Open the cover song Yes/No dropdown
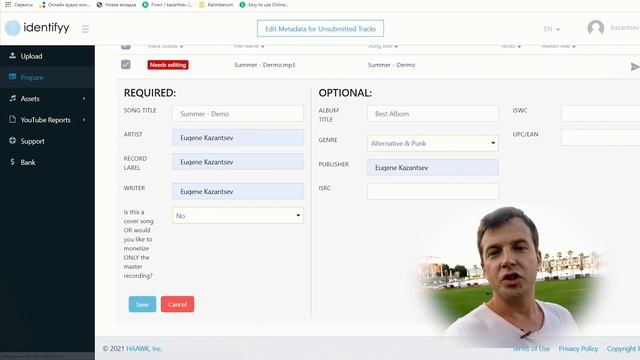 (238, 216)
